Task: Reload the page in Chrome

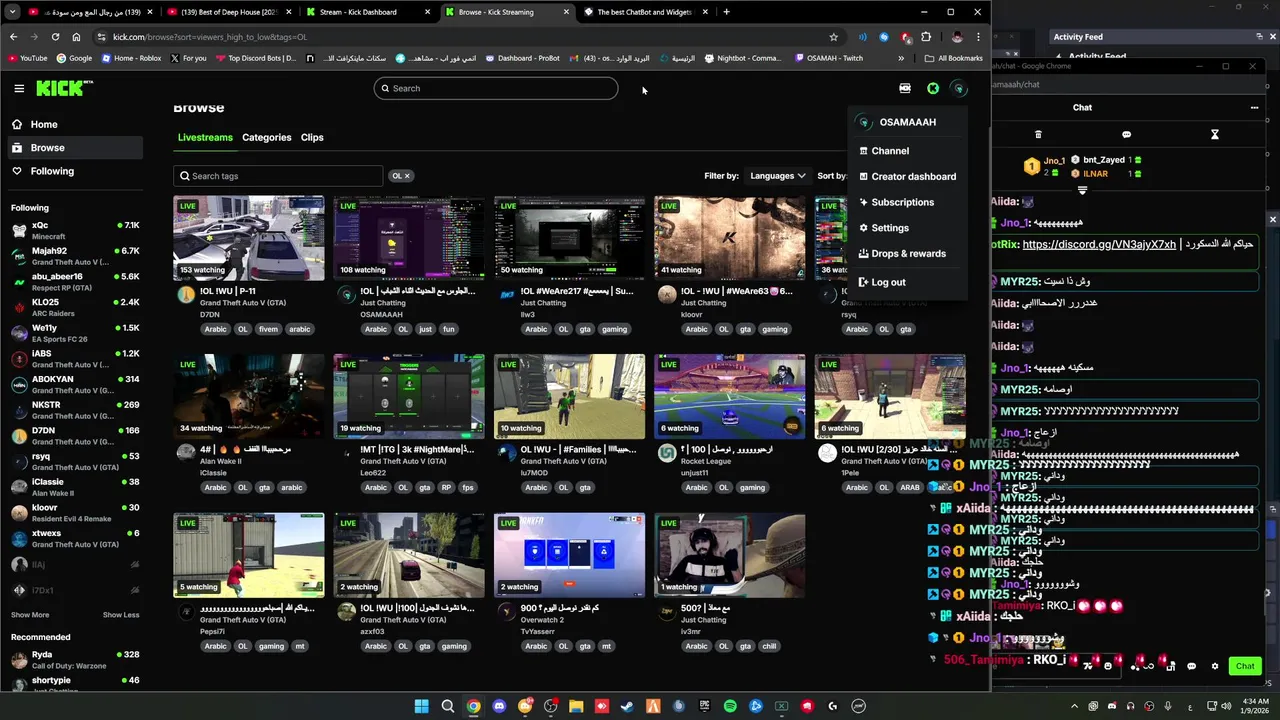Action: (55, 37)
